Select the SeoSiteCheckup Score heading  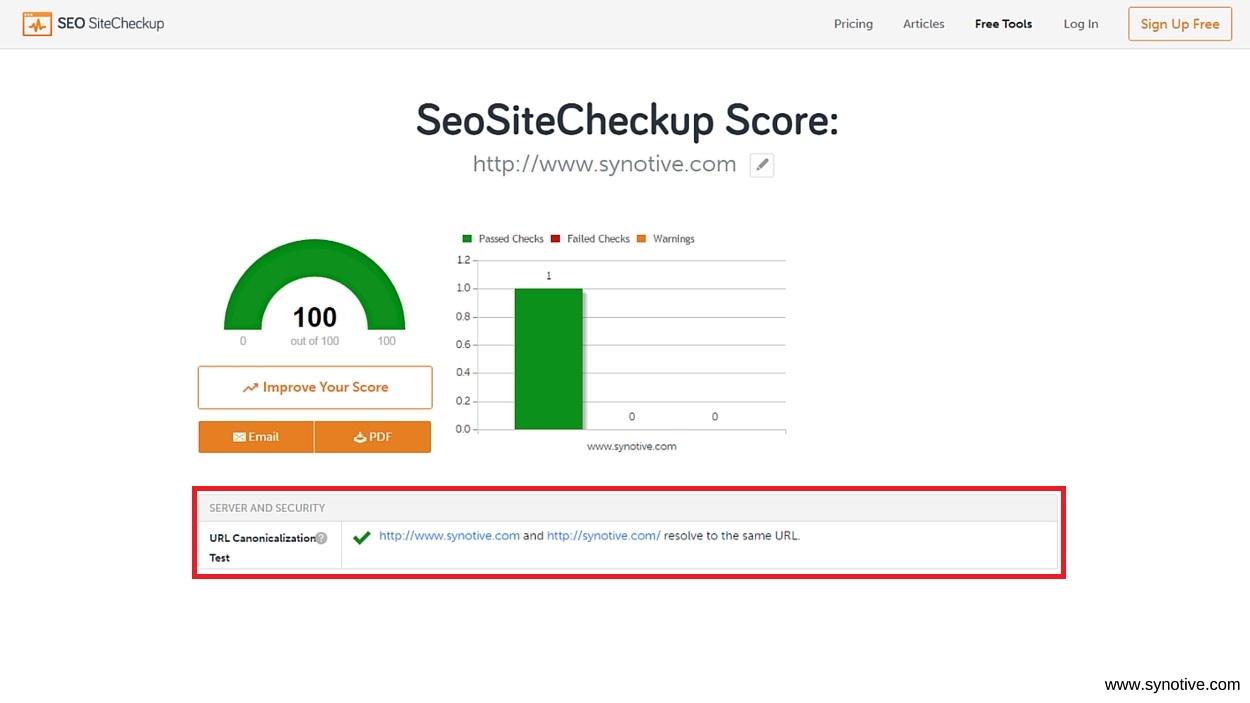pos(627,121)
